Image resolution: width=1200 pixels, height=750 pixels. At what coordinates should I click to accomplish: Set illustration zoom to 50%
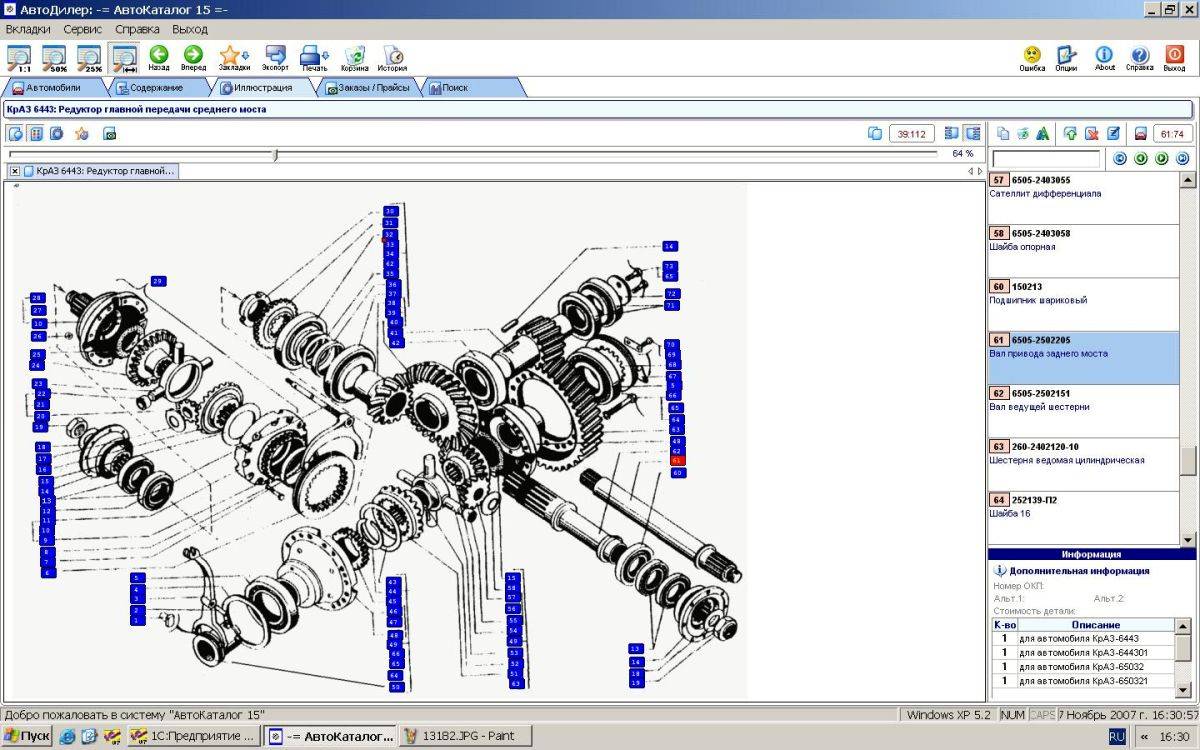pos(55,59)
